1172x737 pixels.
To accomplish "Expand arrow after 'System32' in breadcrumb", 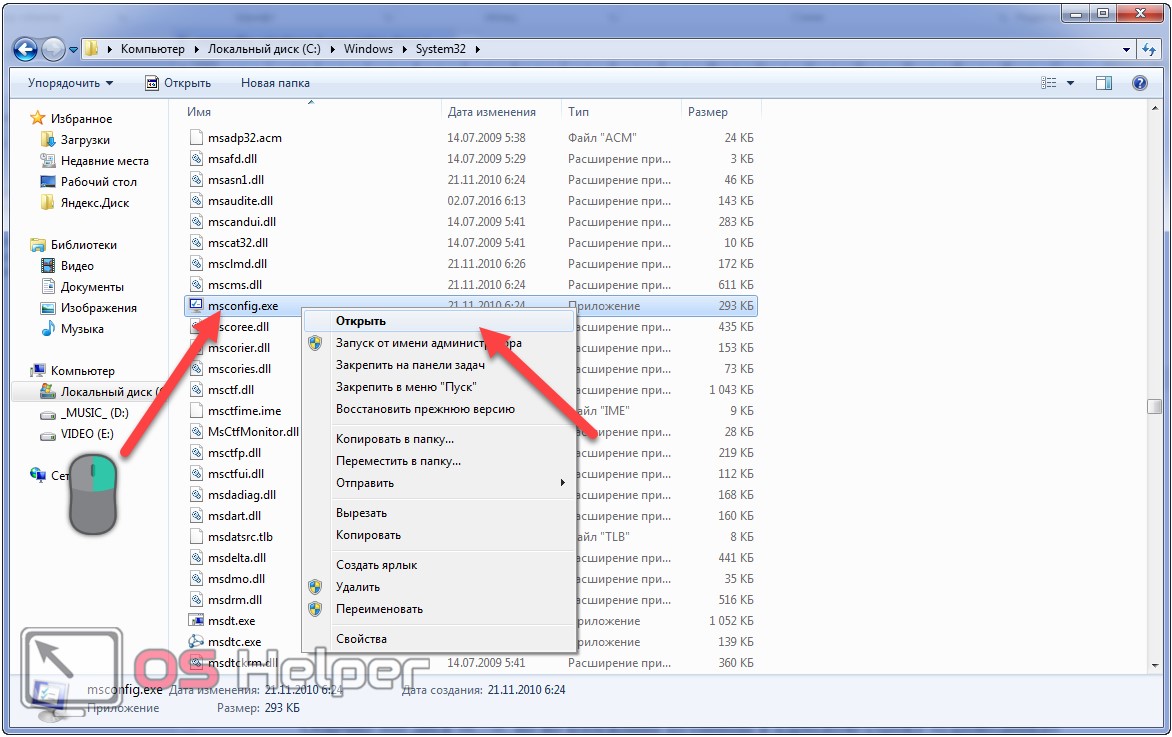I will [477, 49].
